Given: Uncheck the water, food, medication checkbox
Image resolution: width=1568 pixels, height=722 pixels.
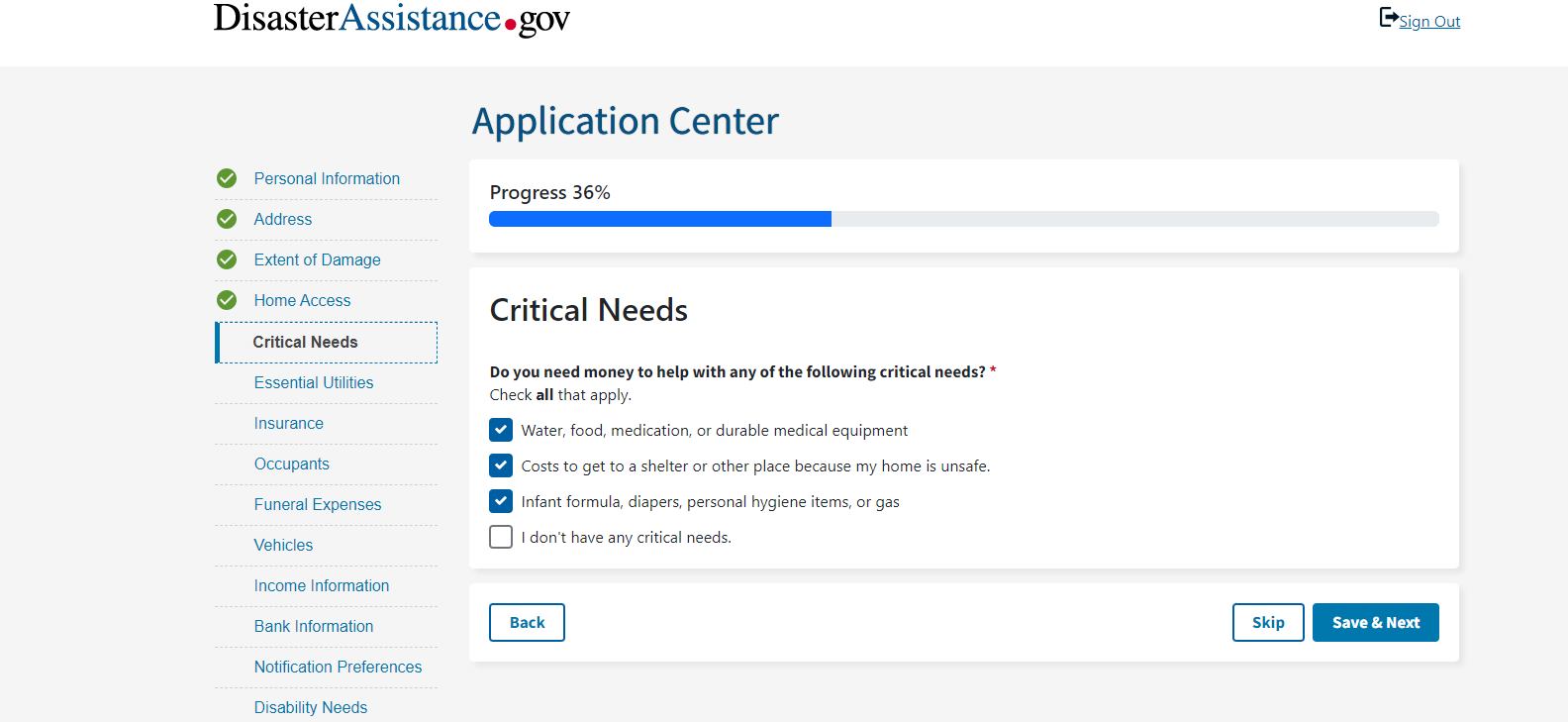Looking at the screenshot, I should tap(501, 430).
